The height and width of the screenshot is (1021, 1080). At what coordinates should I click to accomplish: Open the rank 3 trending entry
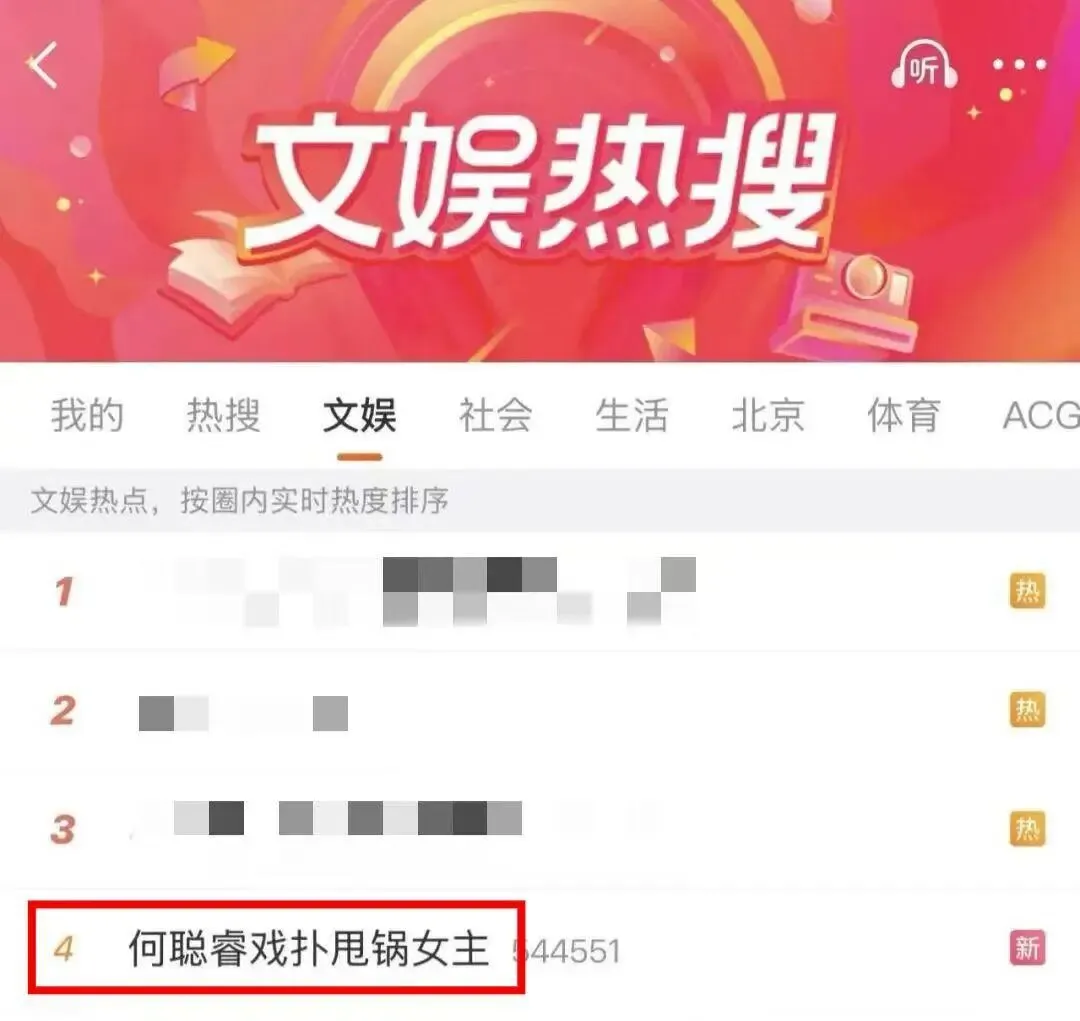click(x=540, y=829)
